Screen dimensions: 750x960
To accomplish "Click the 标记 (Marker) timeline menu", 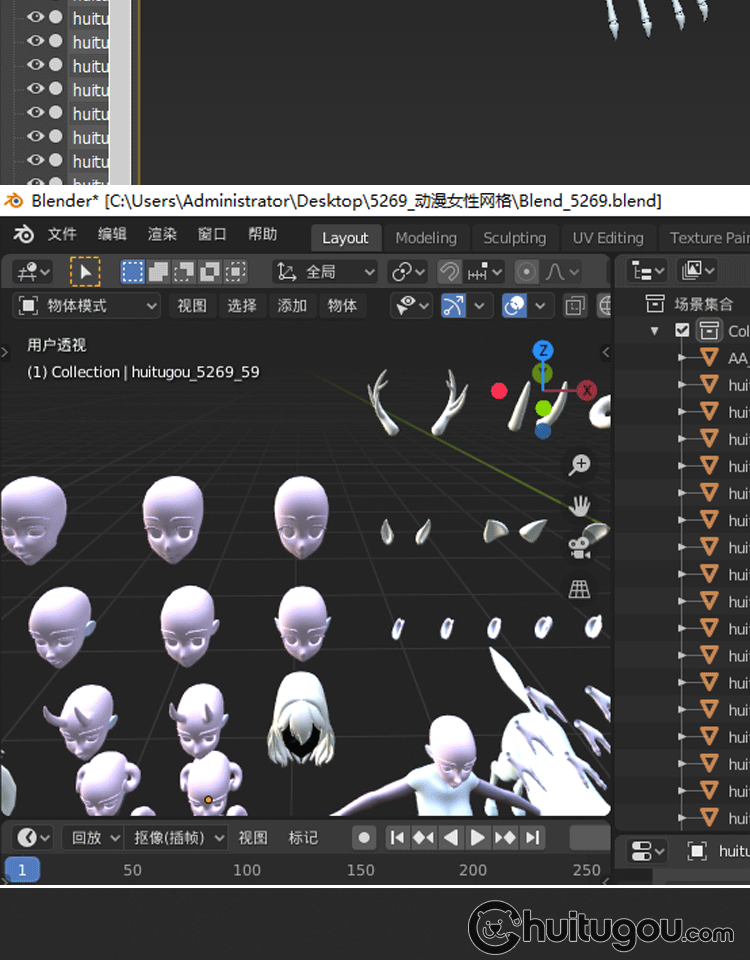I will click(304, 838).
